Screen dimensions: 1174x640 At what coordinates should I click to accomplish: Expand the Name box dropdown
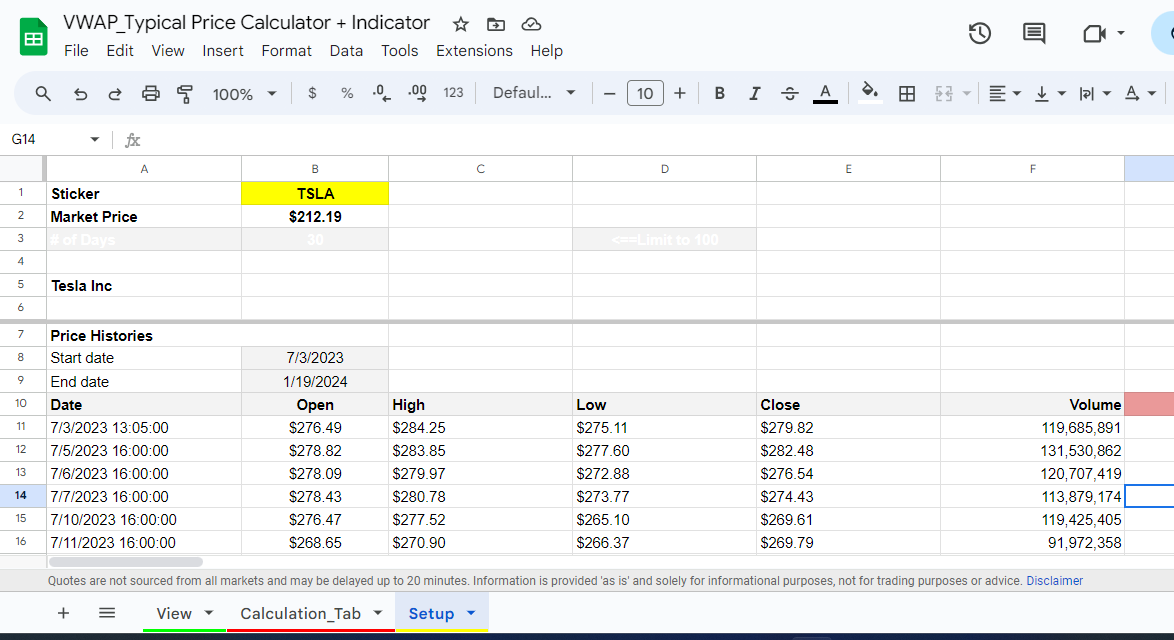pyautogui.click(x=94, y=139)
